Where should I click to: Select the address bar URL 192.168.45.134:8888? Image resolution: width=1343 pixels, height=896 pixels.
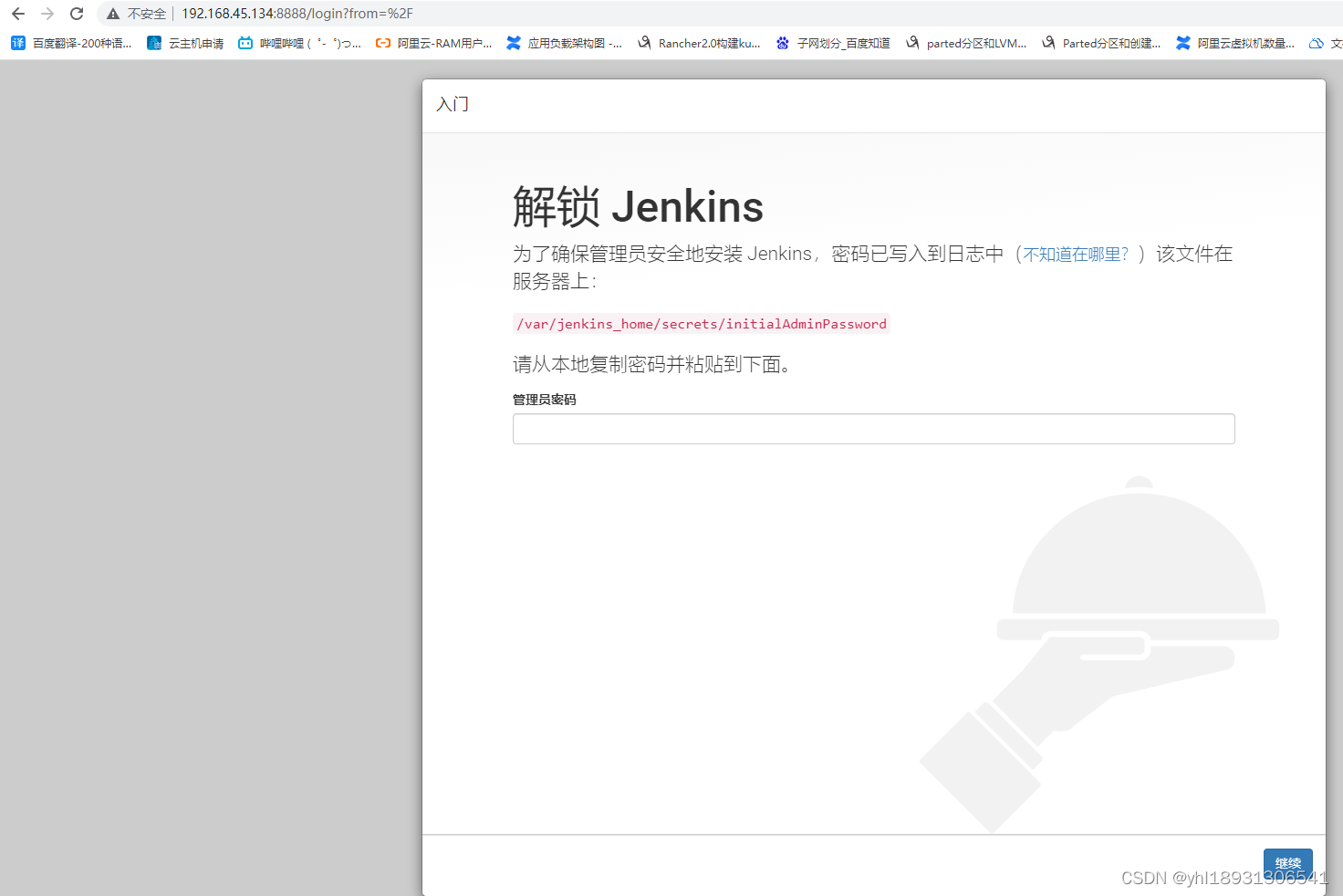[x=297, y=14]
